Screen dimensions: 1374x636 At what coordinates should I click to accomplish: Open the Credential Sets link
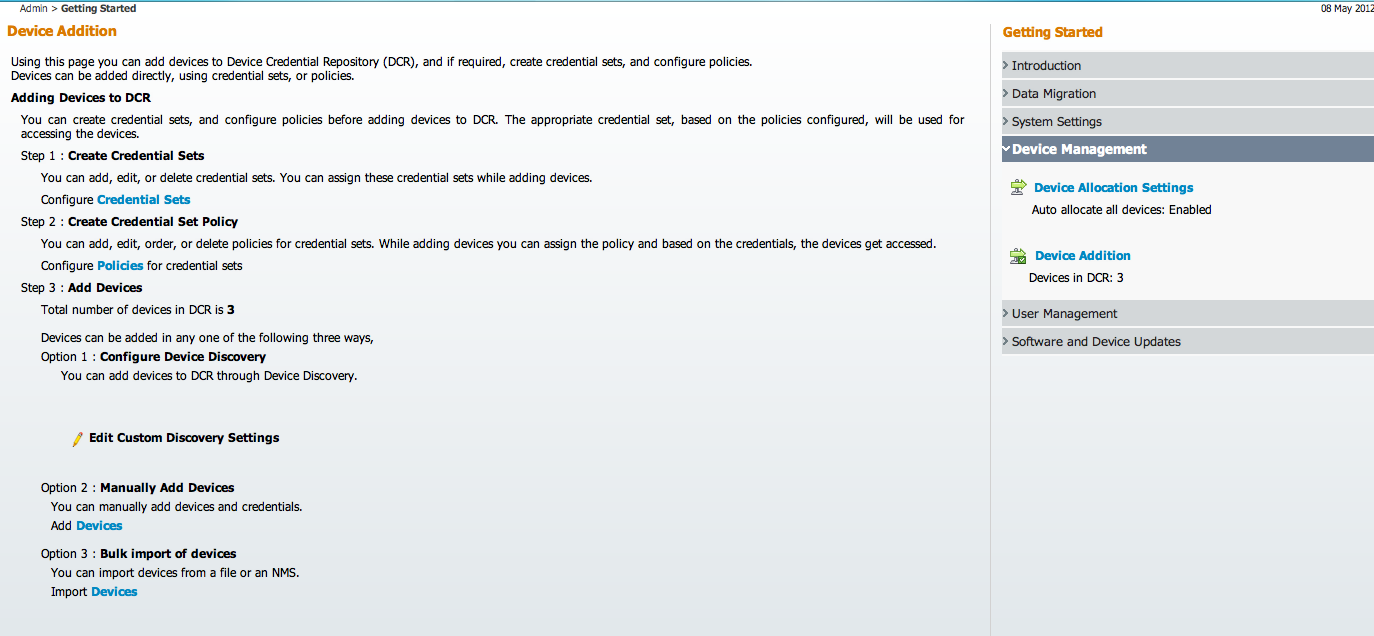point(143,200)
